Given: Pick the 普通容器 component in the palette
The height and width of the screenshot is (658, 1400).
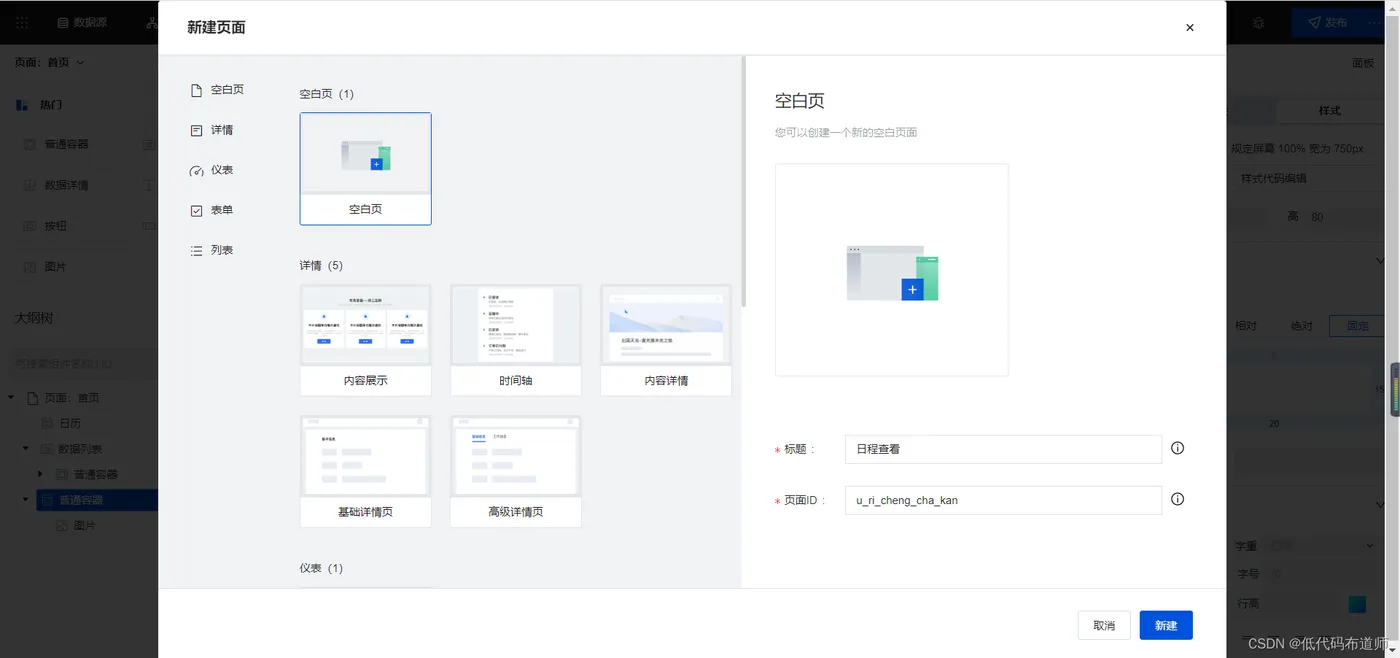Looking at the screenshot, I should point(56,144).
